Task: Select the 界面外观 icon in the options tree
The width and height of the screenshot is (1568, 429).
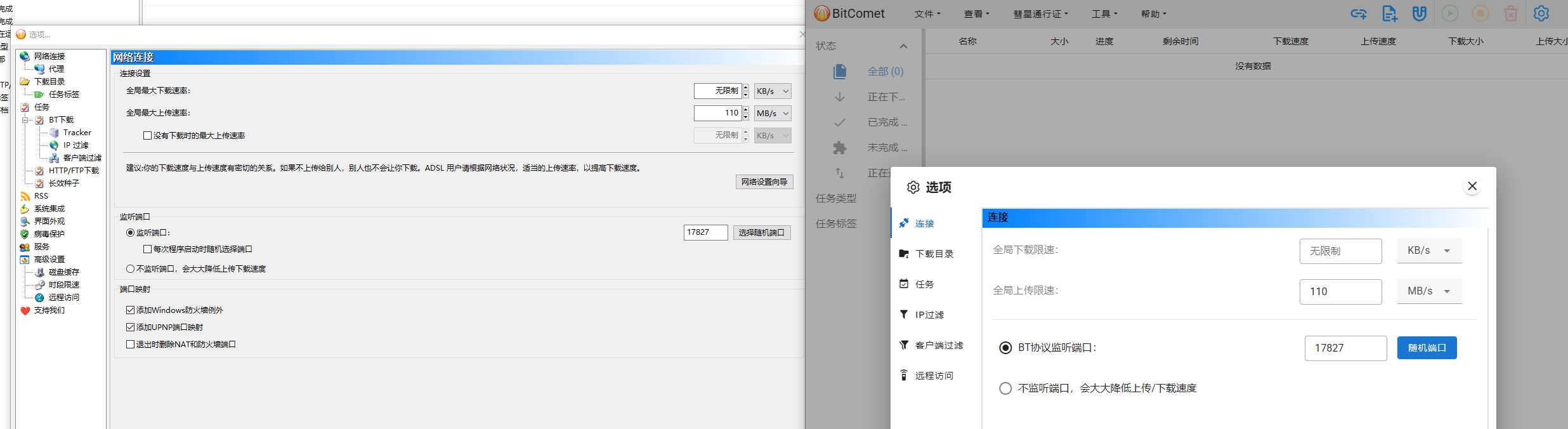Action: [x=25, y=221]
